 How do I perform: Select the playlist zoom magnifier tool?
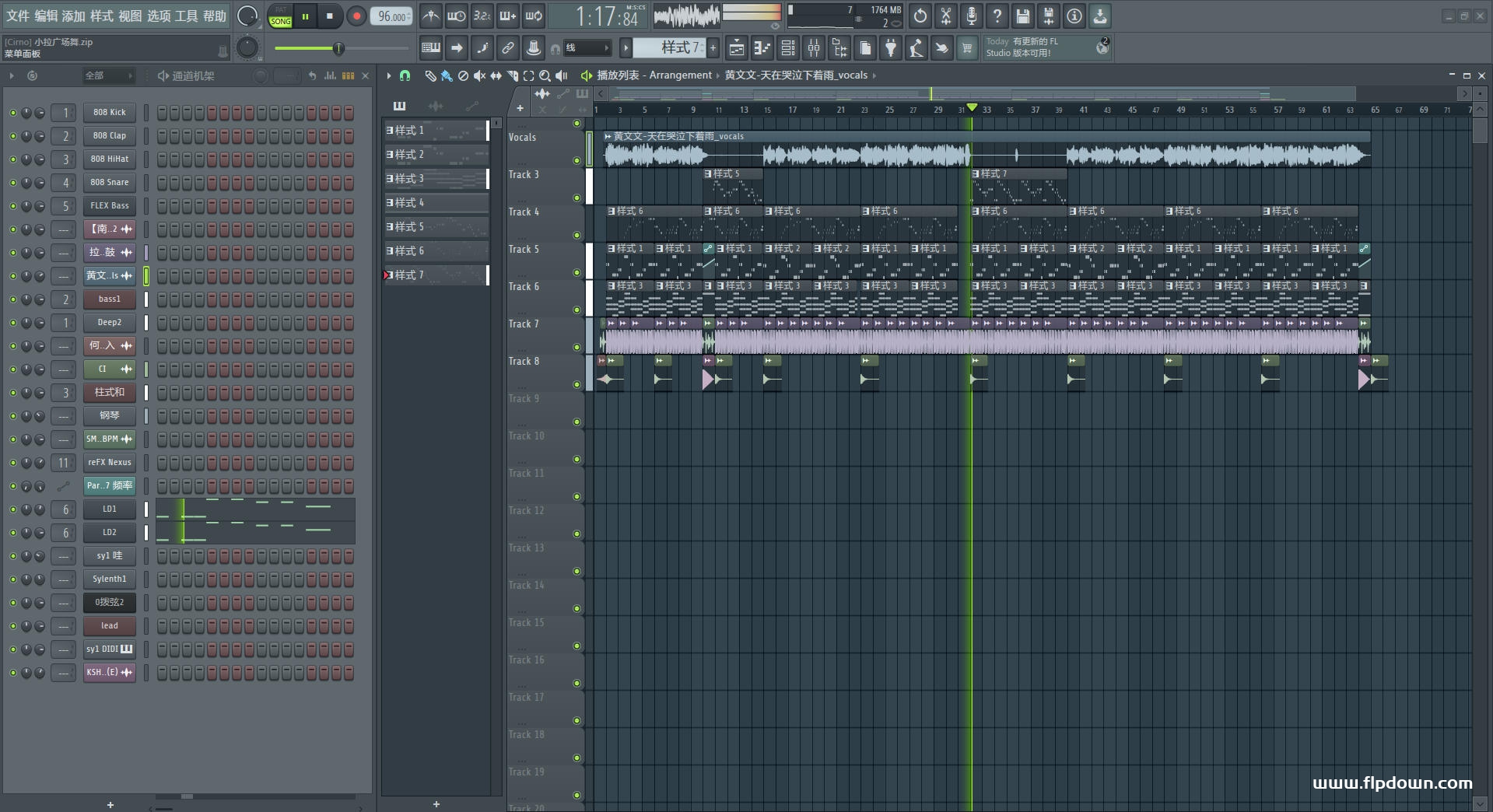[x=545, y=75]
